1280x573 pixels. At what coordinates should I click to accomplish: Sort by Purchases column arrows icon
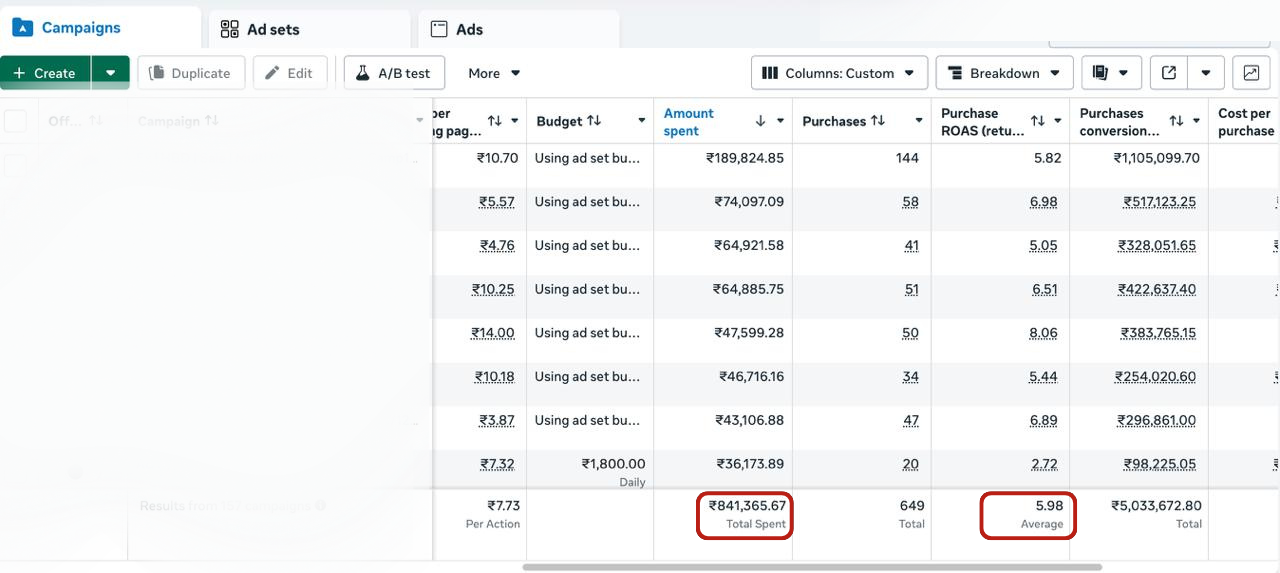(878, 121)
